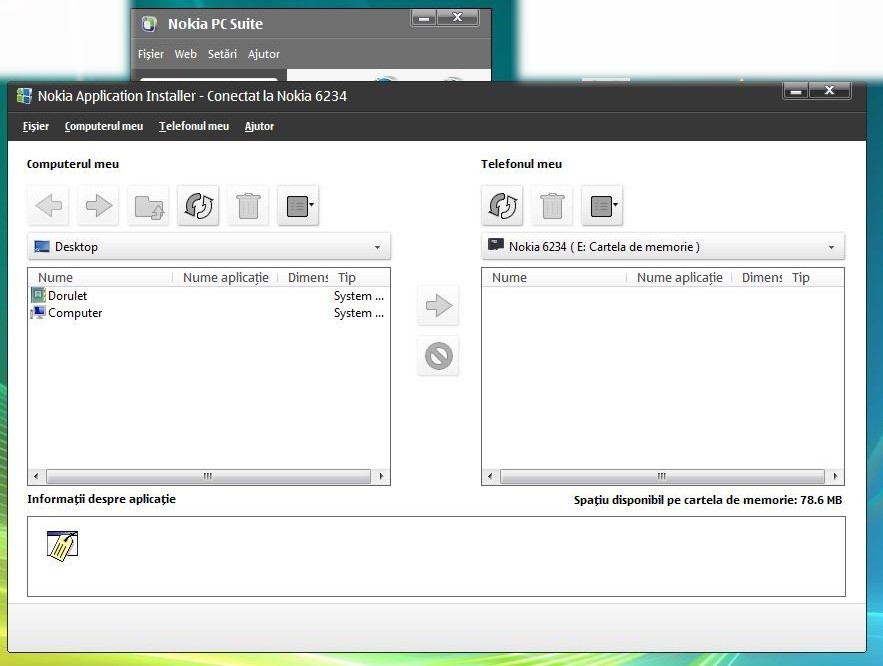
Task: Click the Dorulet folder icon
Action: click(x=38, y=295)
